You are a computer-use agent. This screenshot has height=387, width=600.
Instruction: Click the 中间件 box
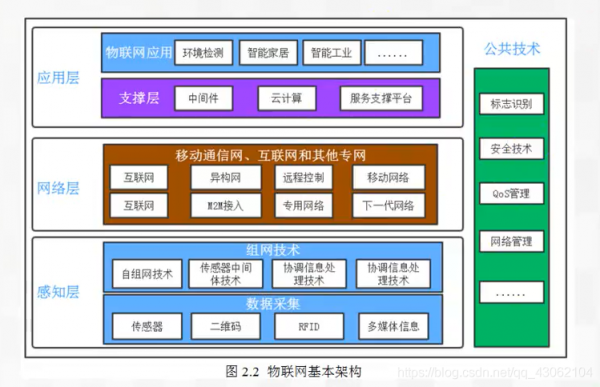[204, 98]
